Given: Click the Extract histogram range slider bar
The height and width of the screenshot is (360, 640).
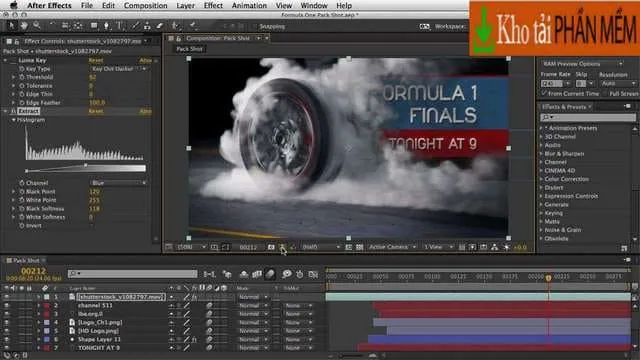Looking at the screenshot, I should coord(85,168).
